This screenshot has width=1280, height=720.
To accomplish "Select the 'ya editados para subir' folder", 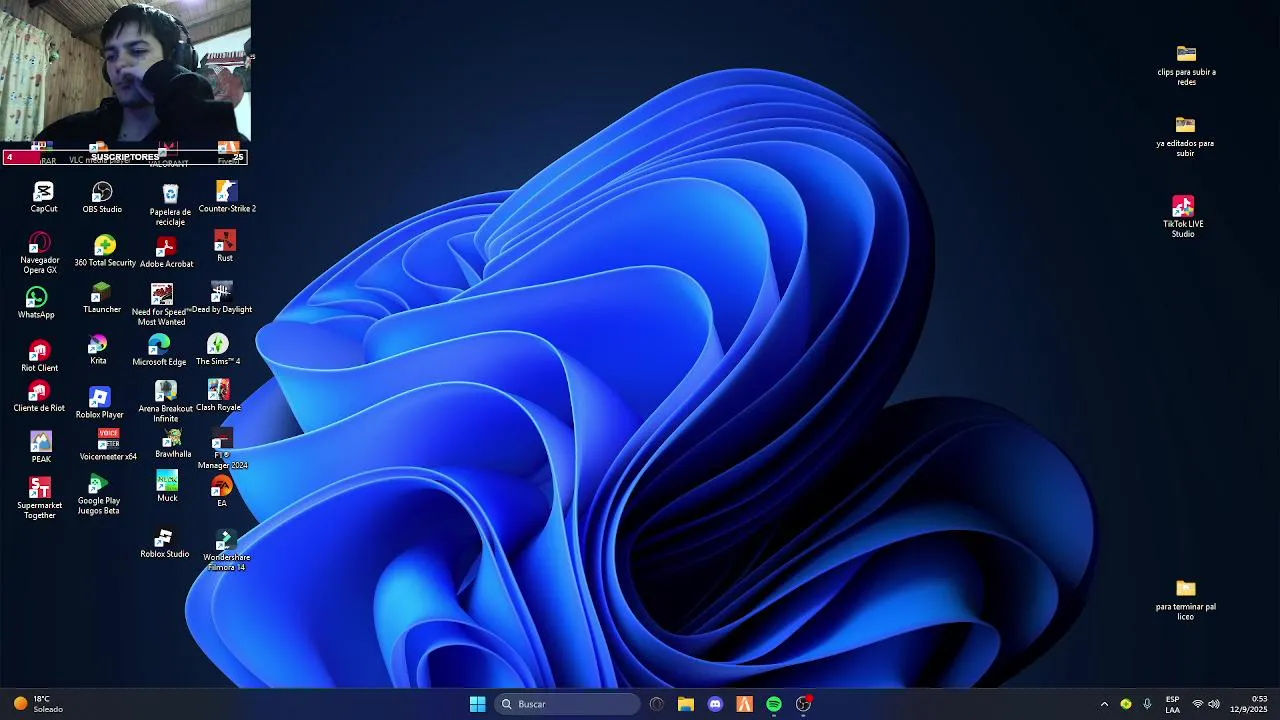I will point(1185,137).
